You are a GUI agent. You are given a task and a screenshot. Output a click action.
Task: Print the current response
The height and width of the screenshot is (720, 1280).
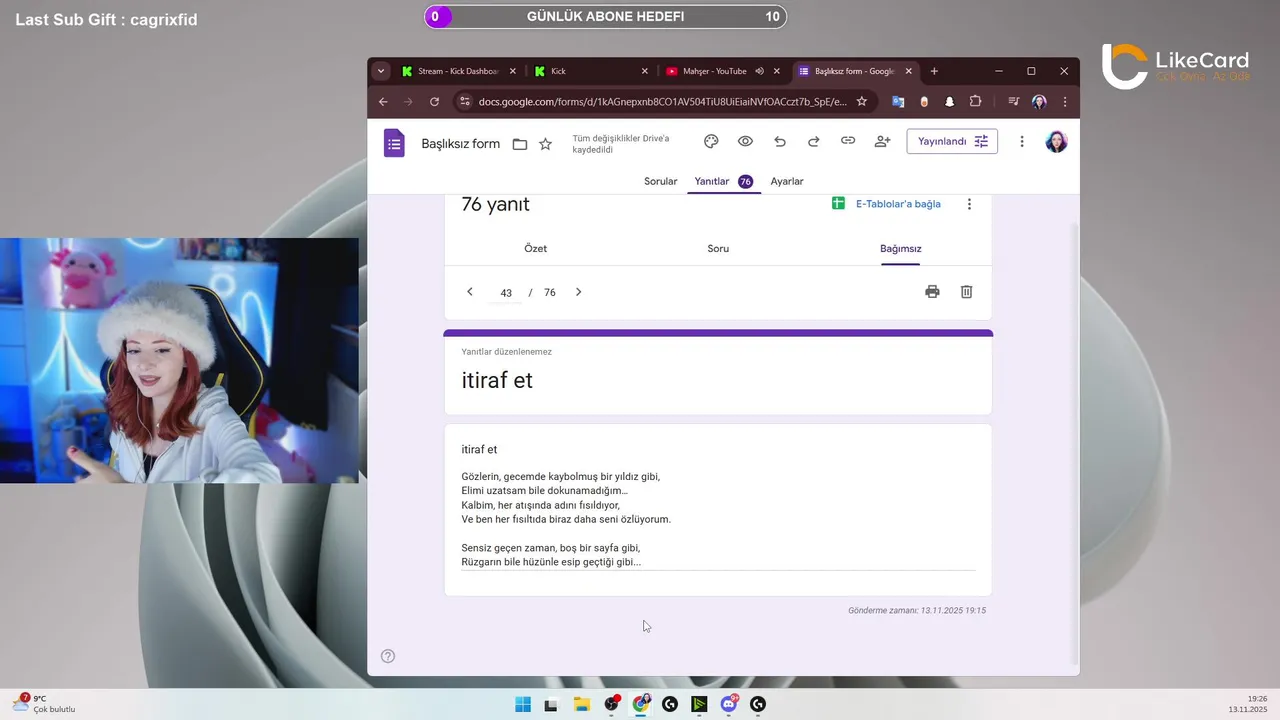click(932, 292)
